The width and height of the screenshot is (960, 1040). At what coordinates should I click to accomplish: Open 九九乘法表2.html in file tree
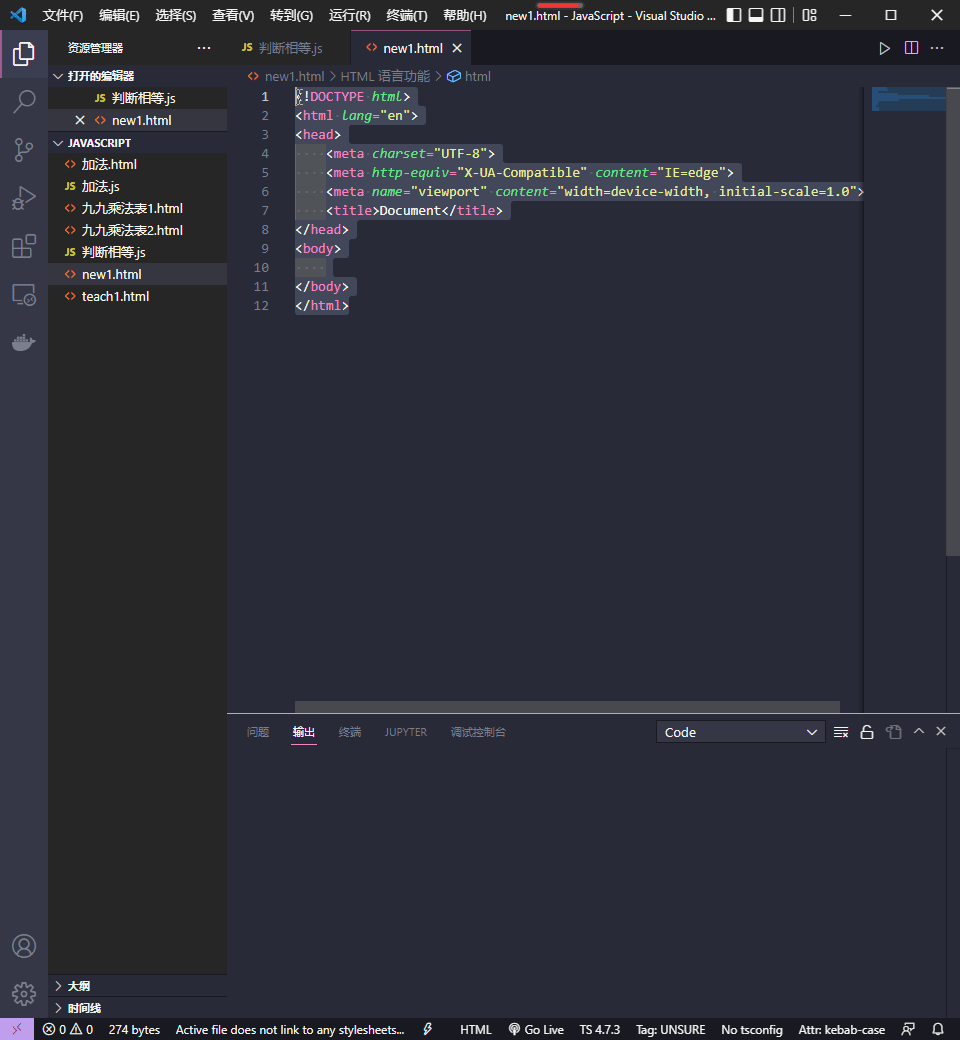[137, 230]
